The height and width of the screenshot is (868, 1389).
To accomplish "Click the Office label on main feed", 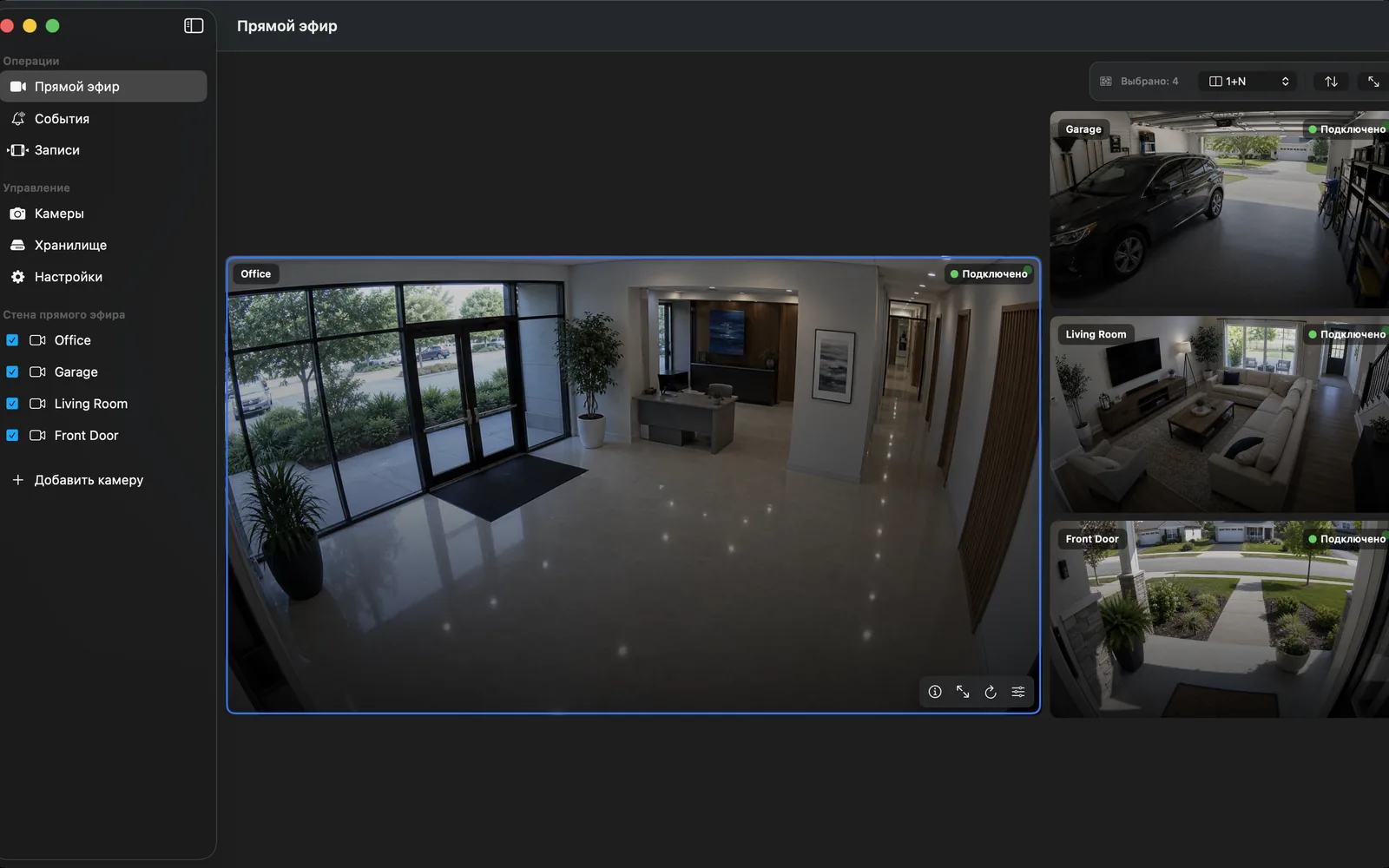I will click(255, 273).
